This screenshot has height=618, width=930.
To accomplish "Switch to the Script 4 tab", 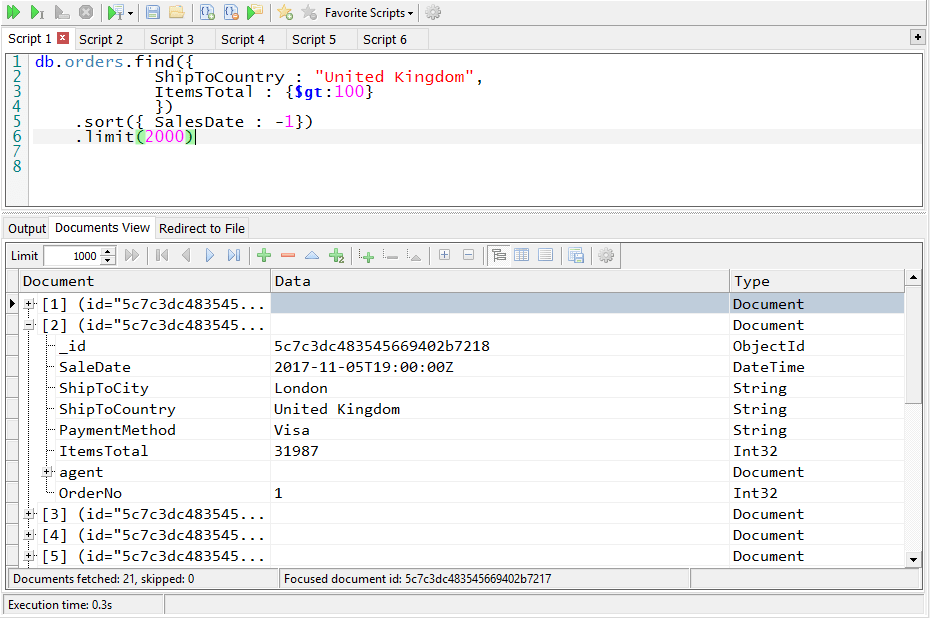I will [243, 39].
